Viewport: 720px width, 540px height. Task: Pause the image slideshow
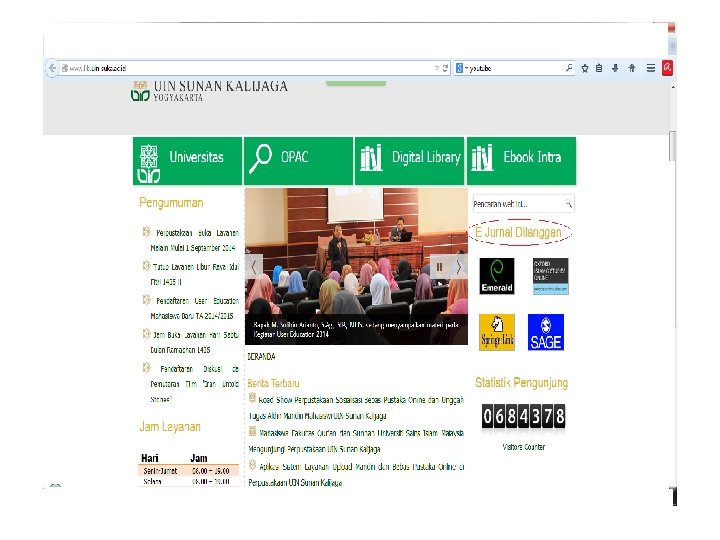[x=439, y=267]
